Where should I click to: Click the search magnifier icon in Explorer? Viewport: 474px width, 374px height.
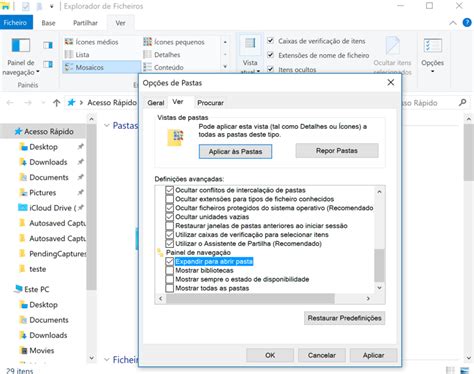pyautogui.click(x=462, y=103)
